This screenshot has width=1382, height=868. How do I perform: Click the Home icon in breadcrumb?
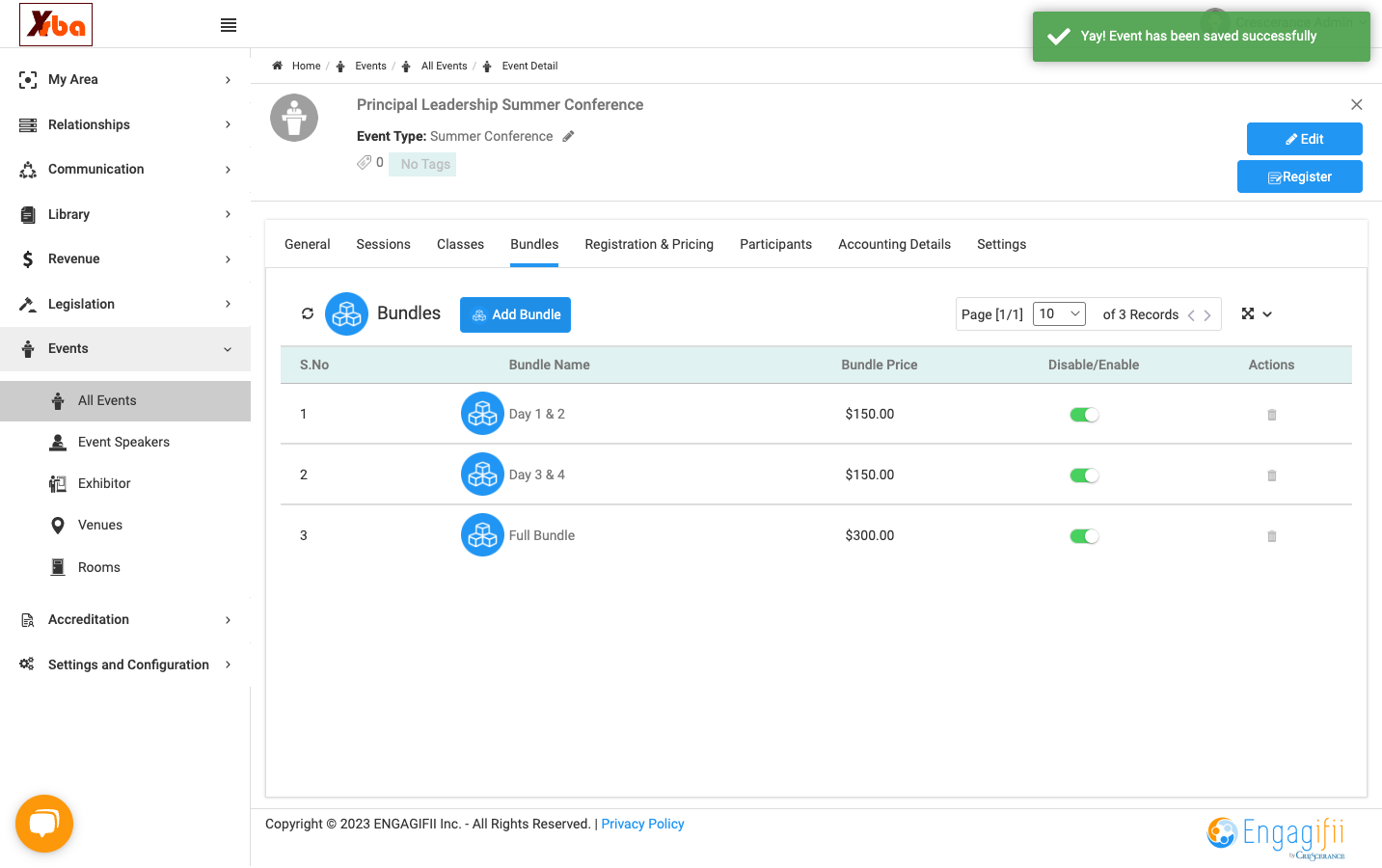click(277, 66)
